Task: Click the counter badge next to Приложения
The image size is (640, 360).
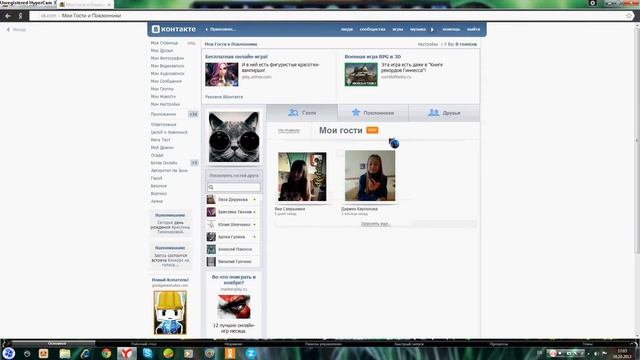Action: click(x=193, y=114)
